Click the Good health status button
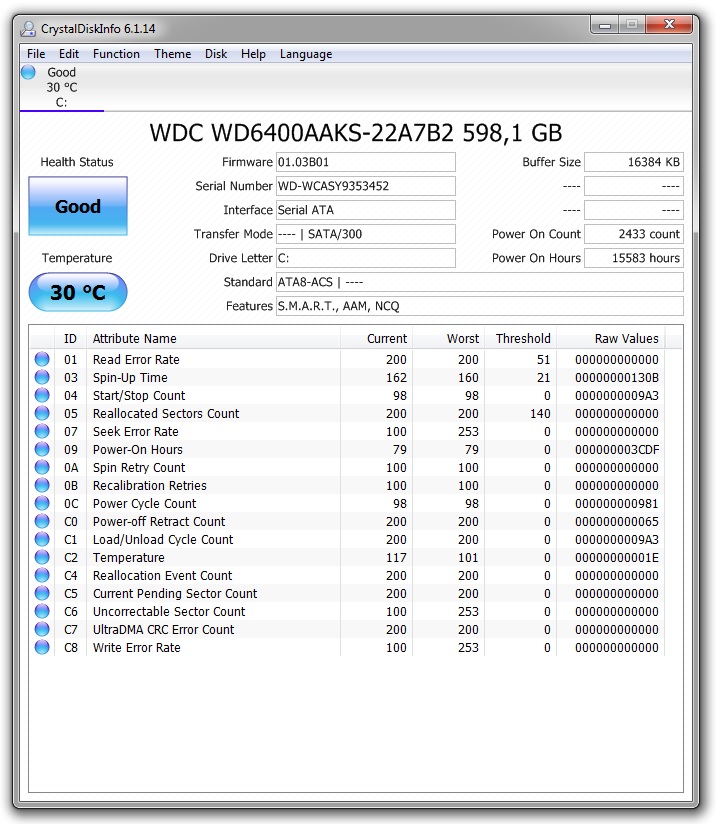The height and width of the screenshot is (824, 716). point(78,206)
